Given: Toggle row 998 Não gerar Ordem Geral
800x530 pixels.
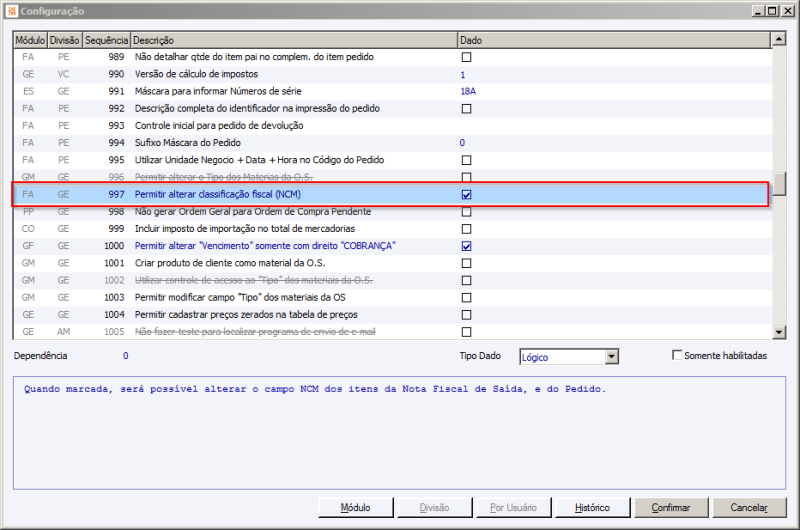Looking at the screenshot, I should pyautogui.click(x=466, y=212).
